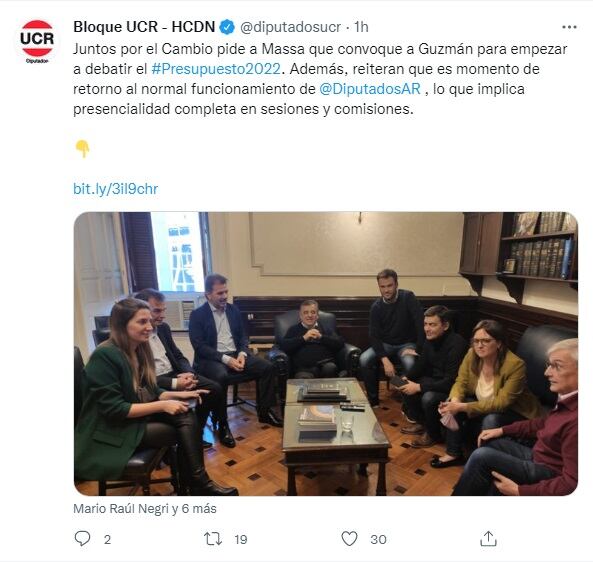Open the three-dot more options menu
This screenshot has width=593, height=562.
(x=569, y=27)
